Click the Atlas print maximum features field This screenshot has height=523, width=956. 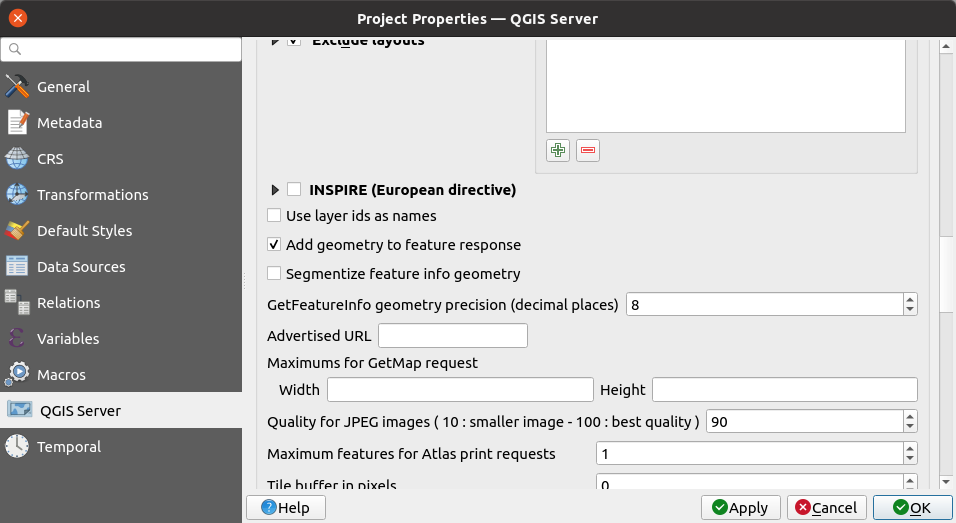pos(750,454)
